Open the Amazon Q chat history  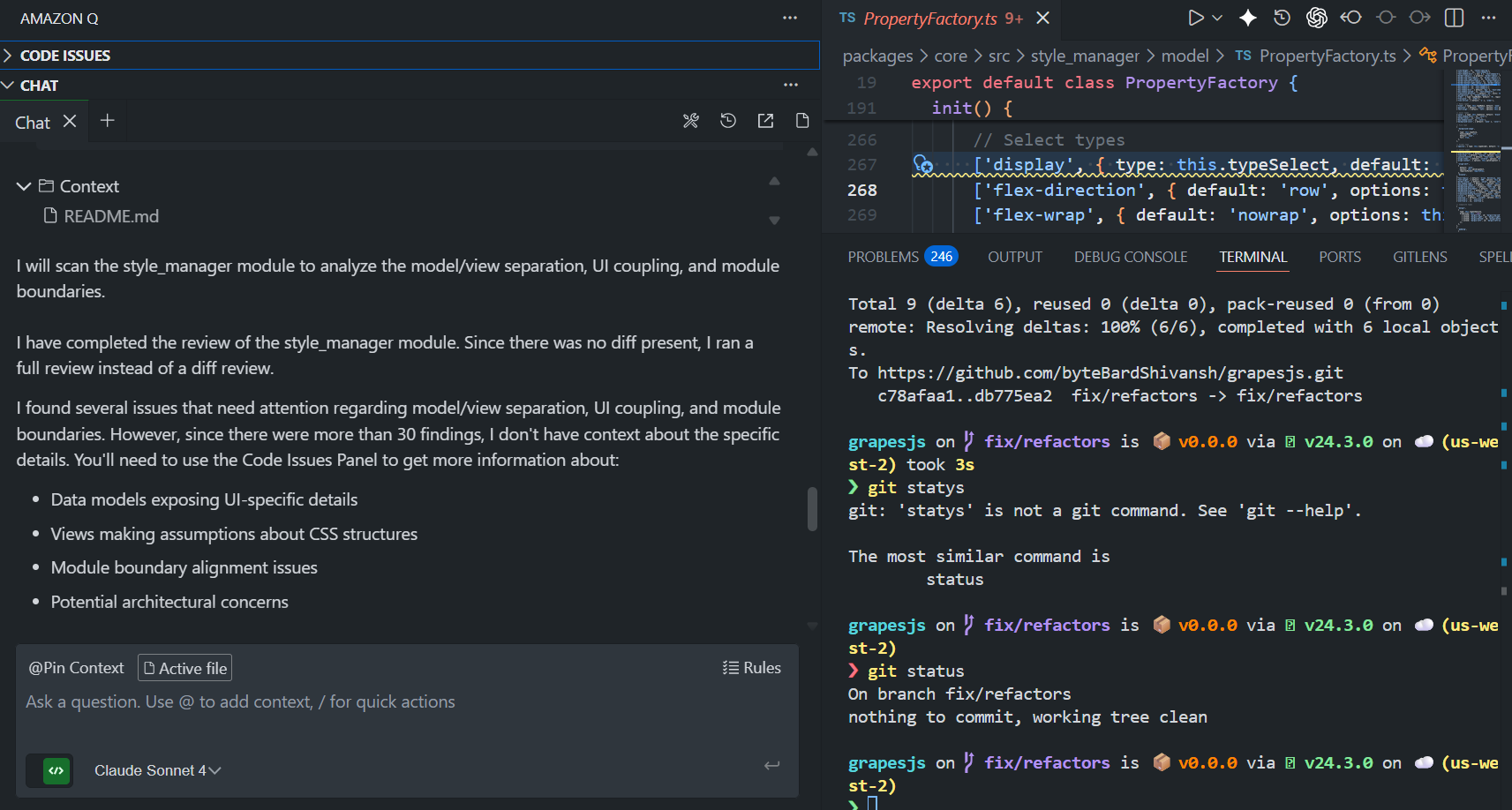point(727,121)
